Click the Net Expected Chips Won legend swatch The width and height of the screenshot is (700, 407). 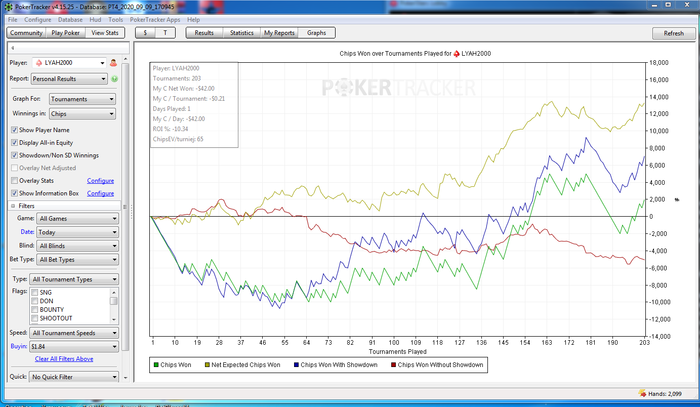coord(207,365)
